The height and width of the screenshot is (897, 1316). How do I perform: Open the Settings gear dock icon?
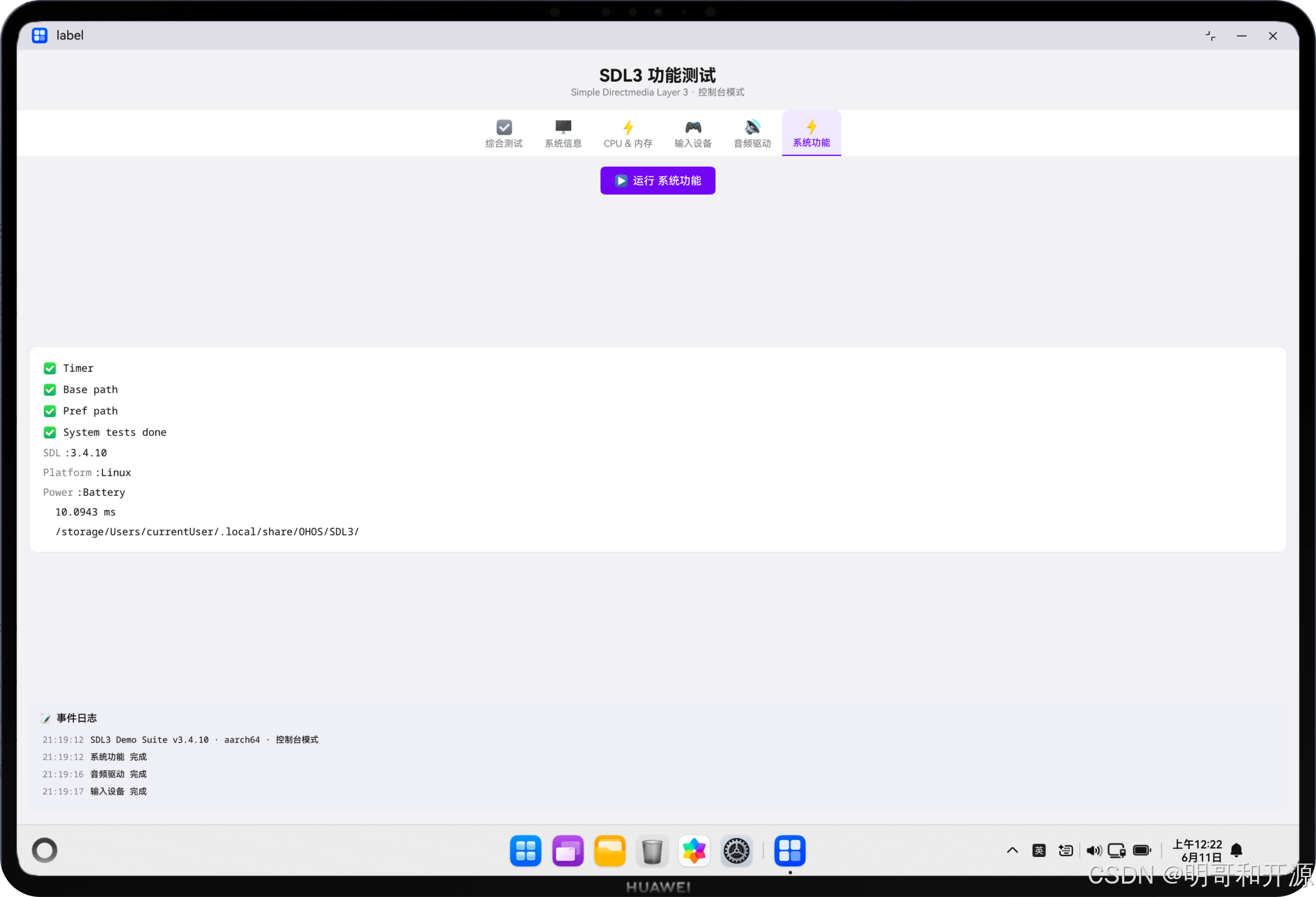pos(736,850)
